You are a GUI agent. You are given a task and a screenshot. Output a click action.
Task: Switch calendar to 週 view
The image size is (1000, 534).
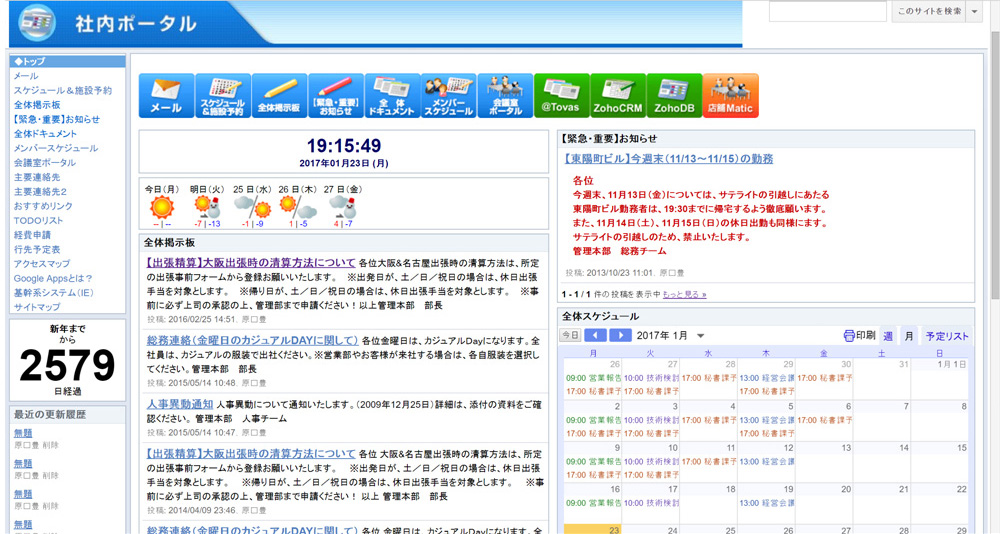[888, 336]
